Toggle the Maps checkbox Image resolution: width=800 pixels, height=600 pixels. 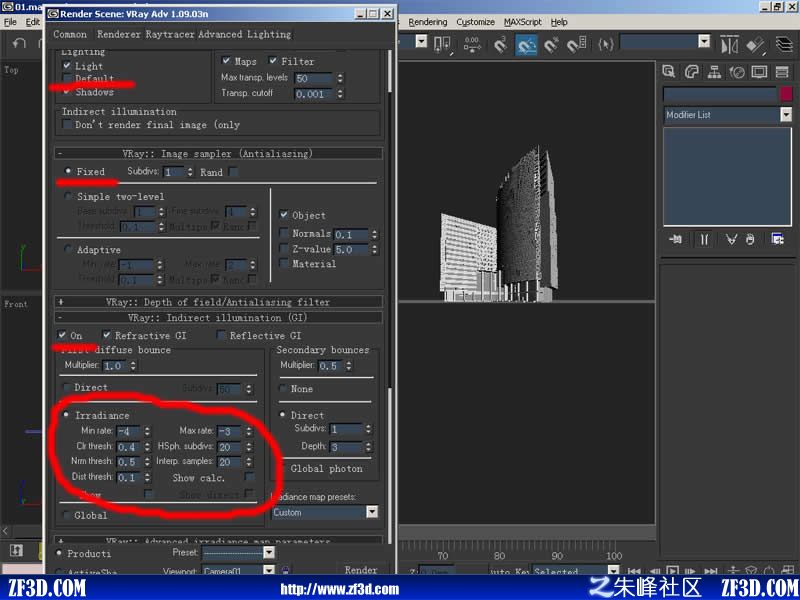click(x=226, y=60)
